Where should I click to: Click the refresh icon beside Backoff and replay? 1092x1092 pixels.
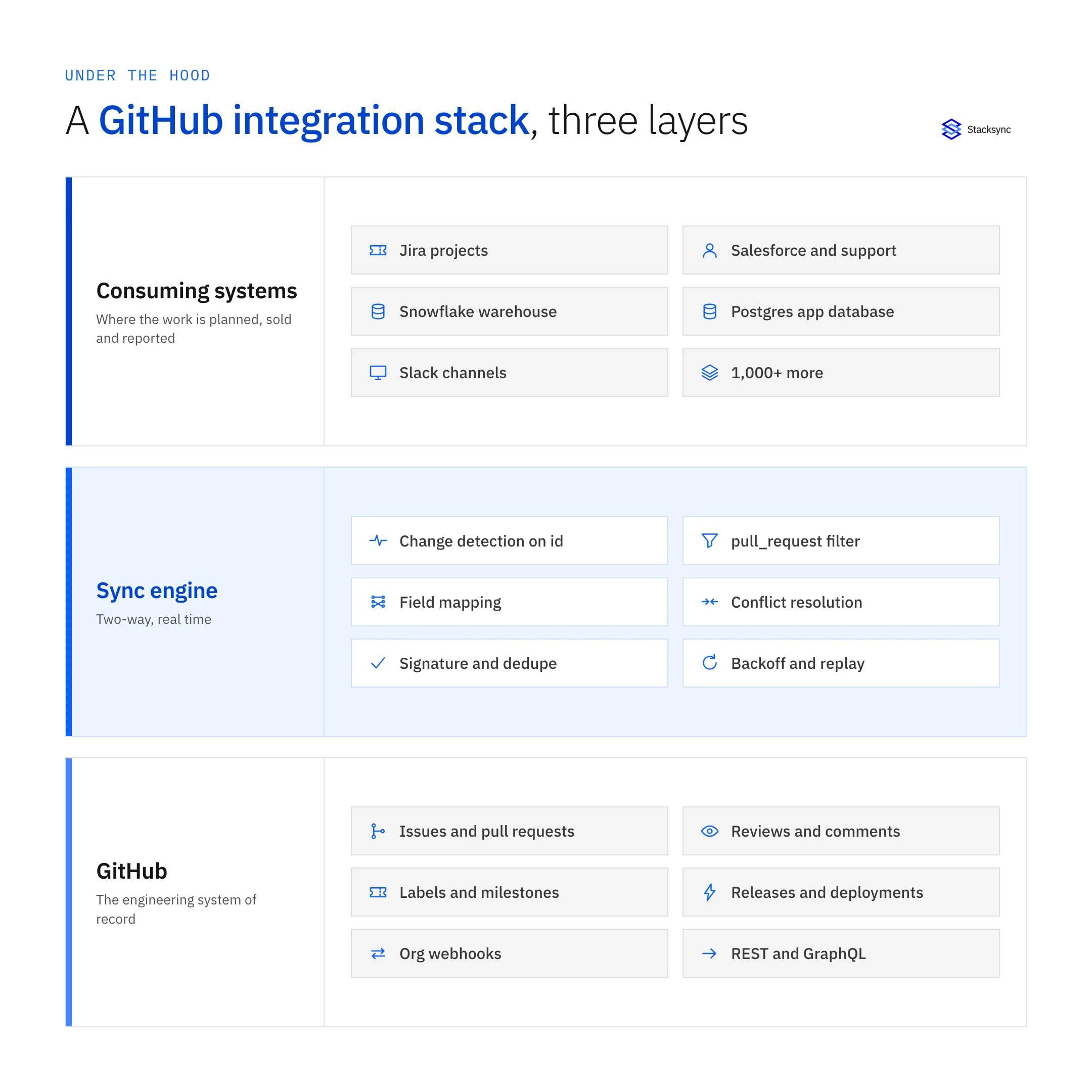(x=710, y=663)
